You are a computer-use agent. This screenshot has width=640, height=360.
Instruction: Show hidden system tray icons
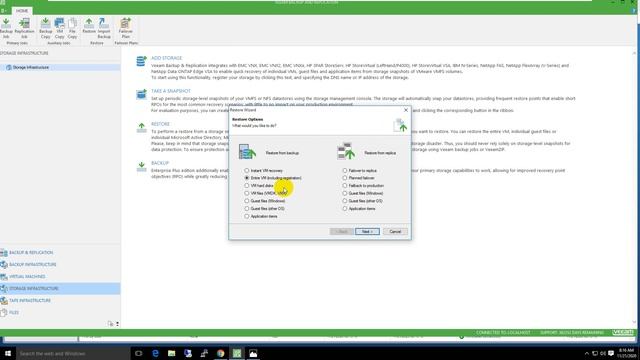(587, 353)
